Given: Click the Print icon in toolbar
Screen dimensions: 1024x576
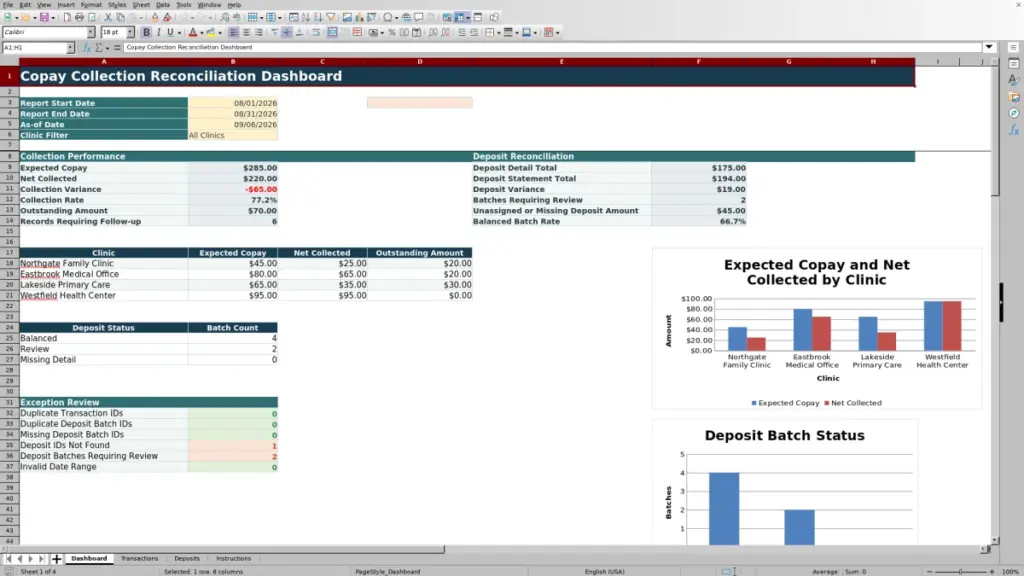Looking at the screenshot, I should (x=79, y=17).
